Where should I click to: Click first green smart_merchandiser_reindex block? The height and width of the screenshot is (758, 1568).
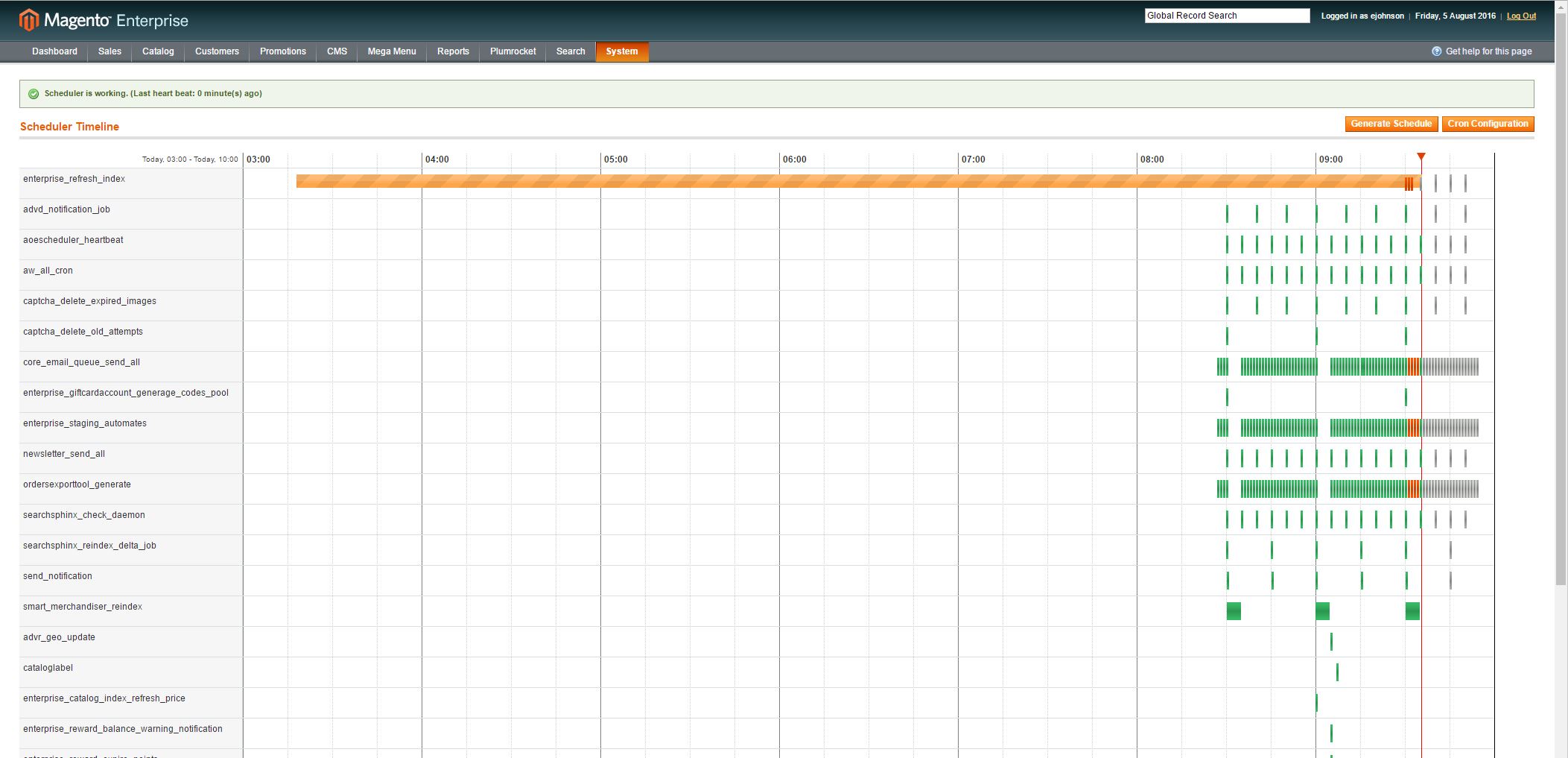click(x=1234, y=611)
